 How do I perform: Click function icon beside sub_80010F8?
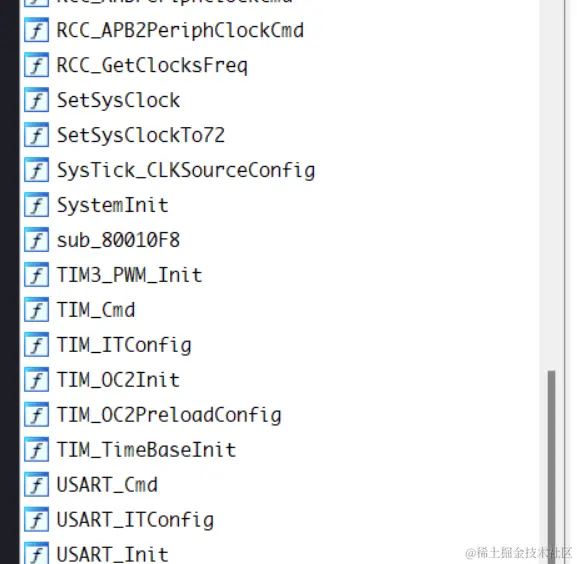(36, 240)
